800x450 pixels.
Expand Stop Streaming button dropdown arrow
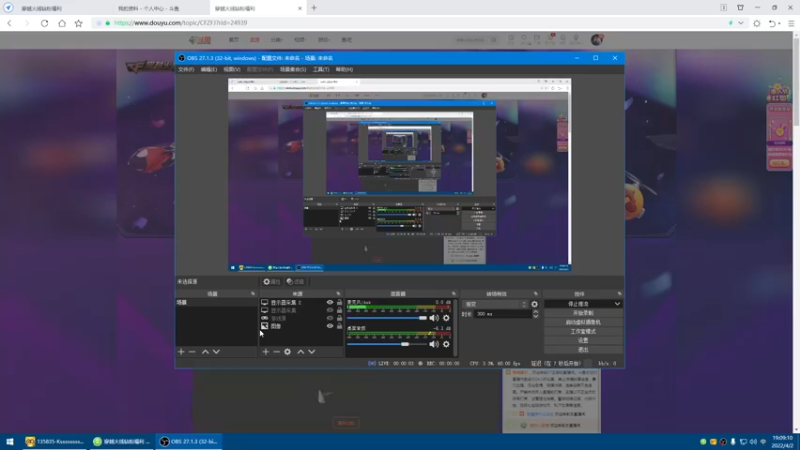[617, 304]
